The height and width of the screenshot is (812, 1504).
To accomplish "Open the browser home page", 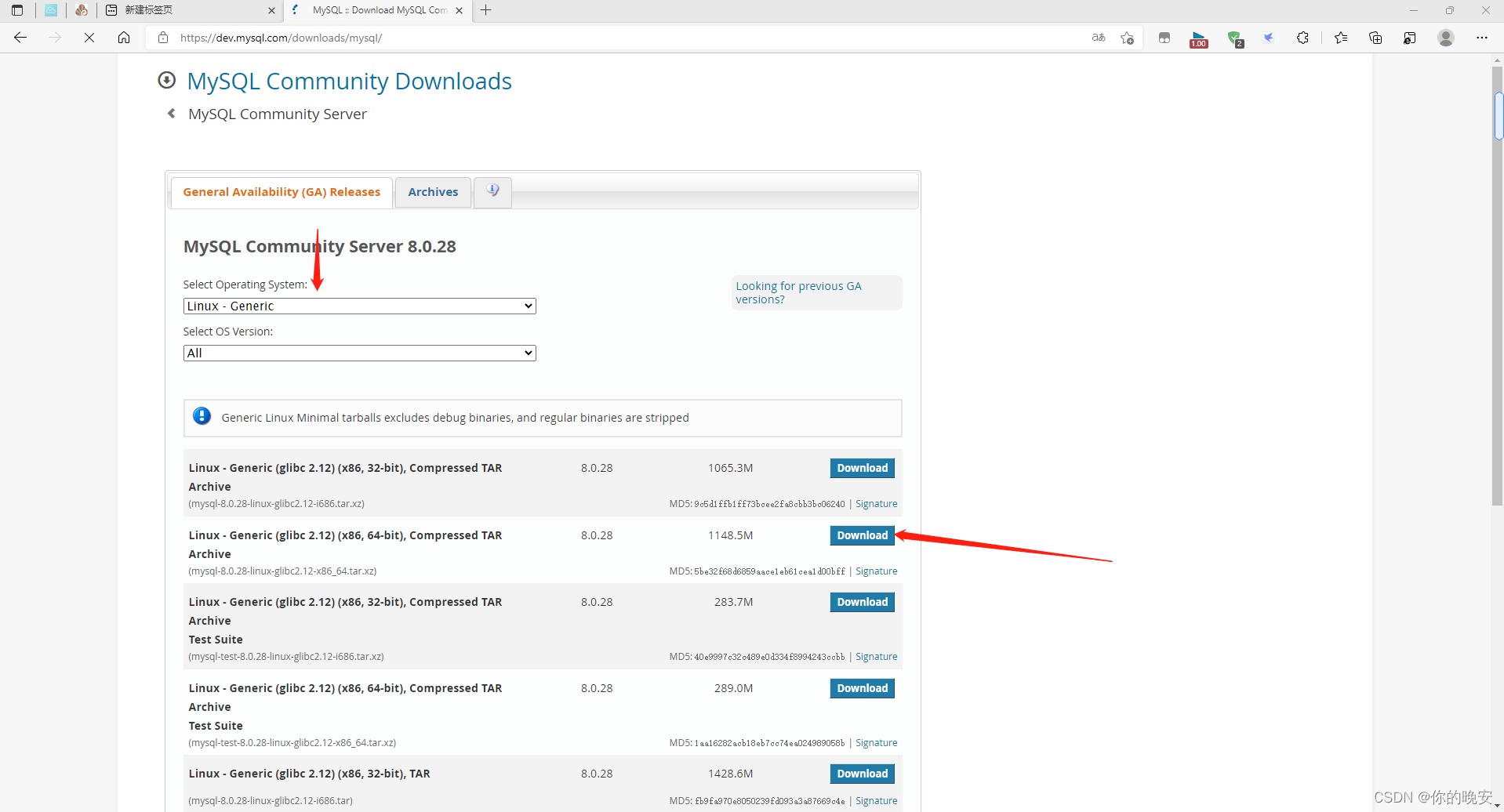I will tap(124, 38).
